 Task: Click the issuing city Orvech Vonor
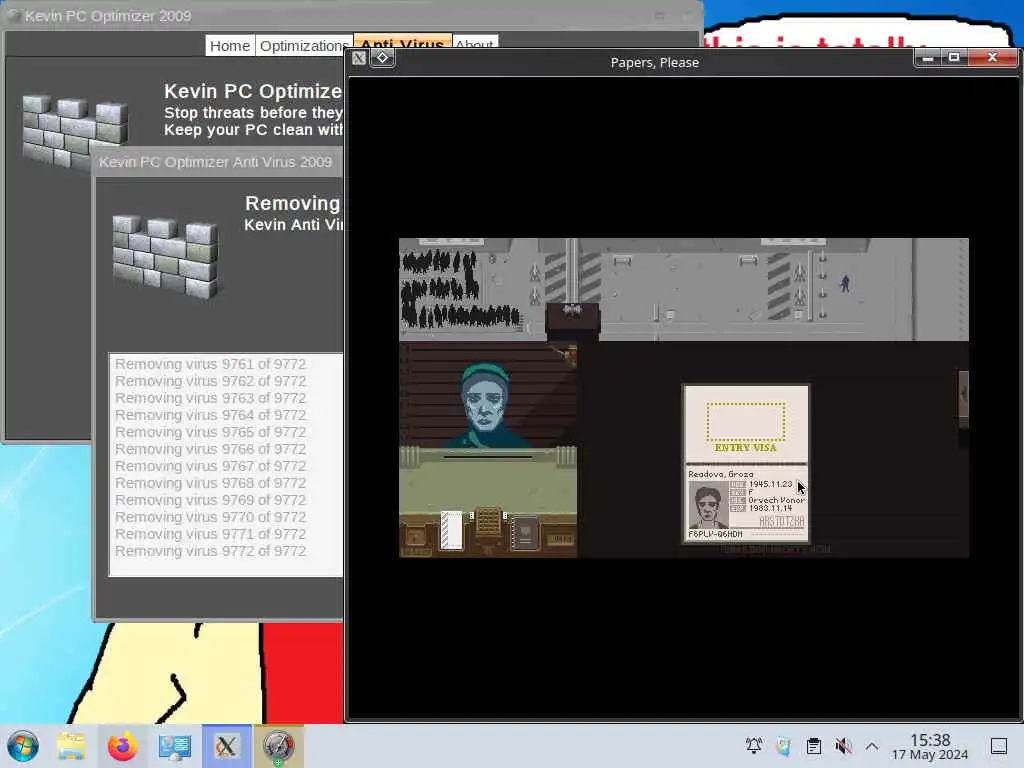click(776, 500)
